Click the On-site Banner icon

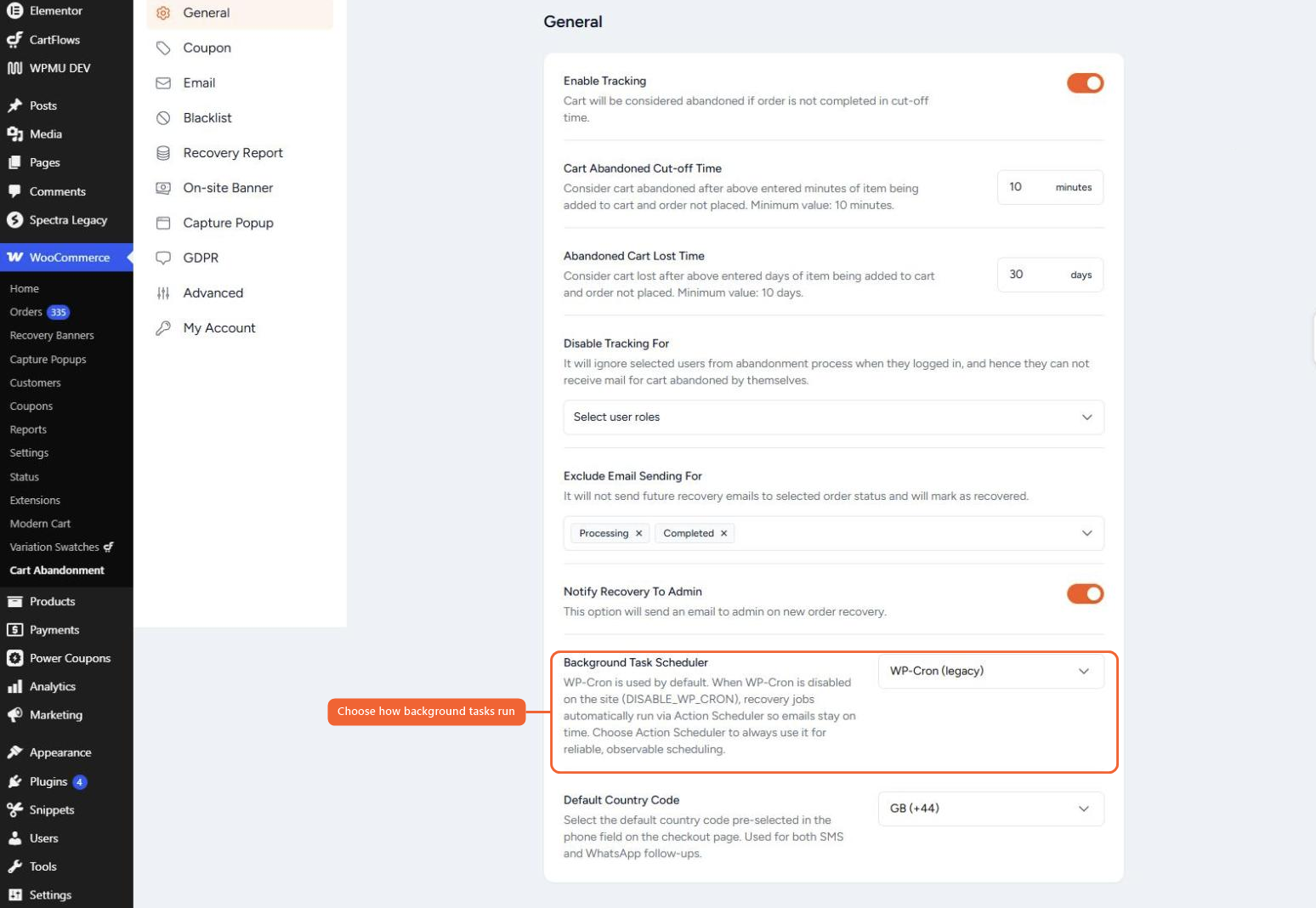click(163, 188)
